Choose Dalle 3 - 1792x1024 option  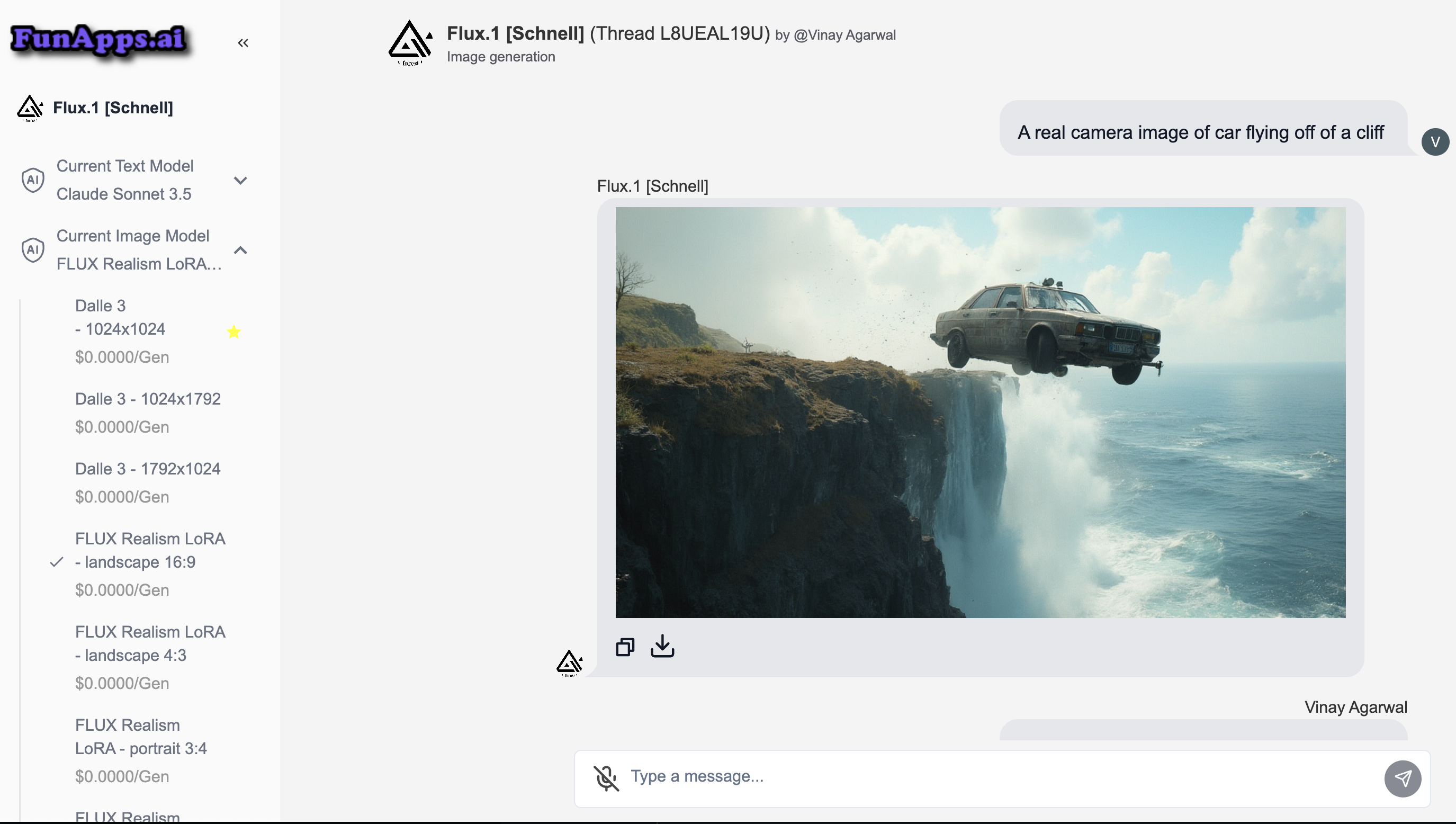click(x=148, y=469)
